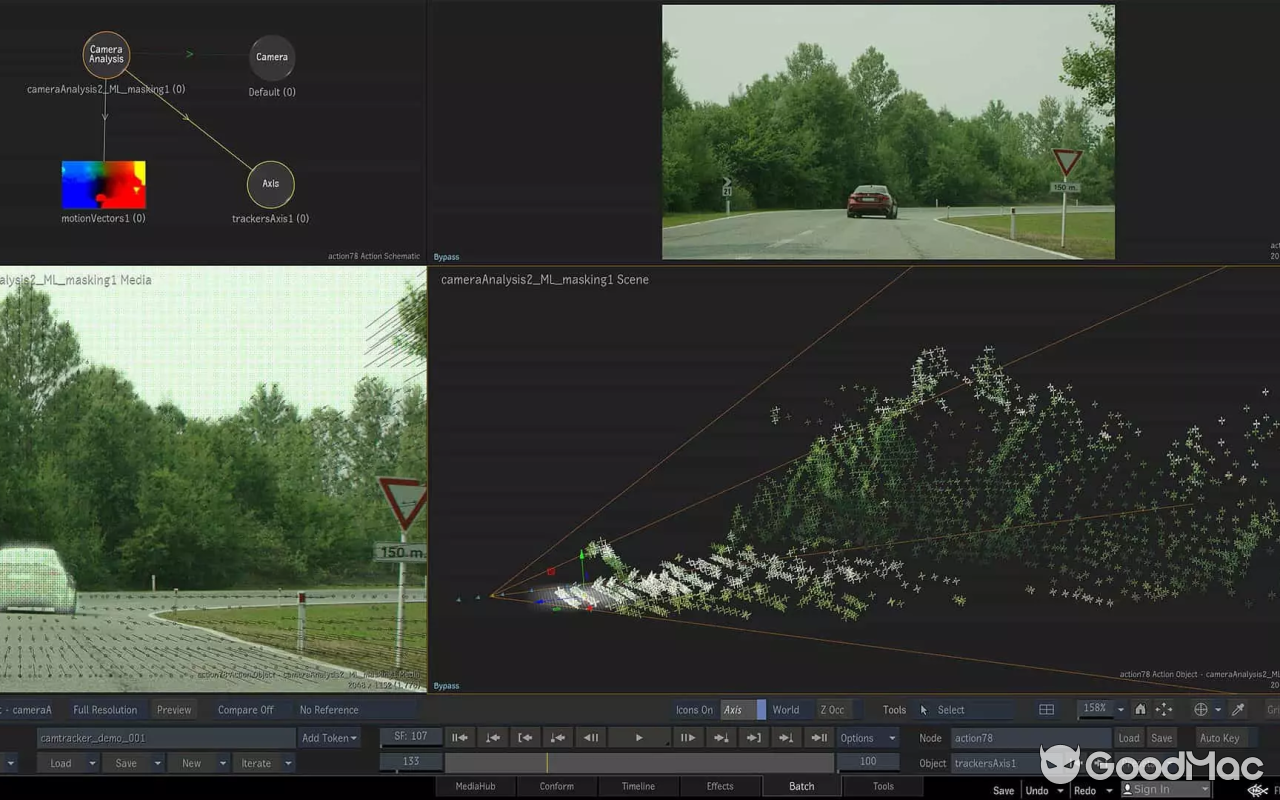Open the Add Token dropdown
Screen dimensions: 1280x800
click(329, 737)
